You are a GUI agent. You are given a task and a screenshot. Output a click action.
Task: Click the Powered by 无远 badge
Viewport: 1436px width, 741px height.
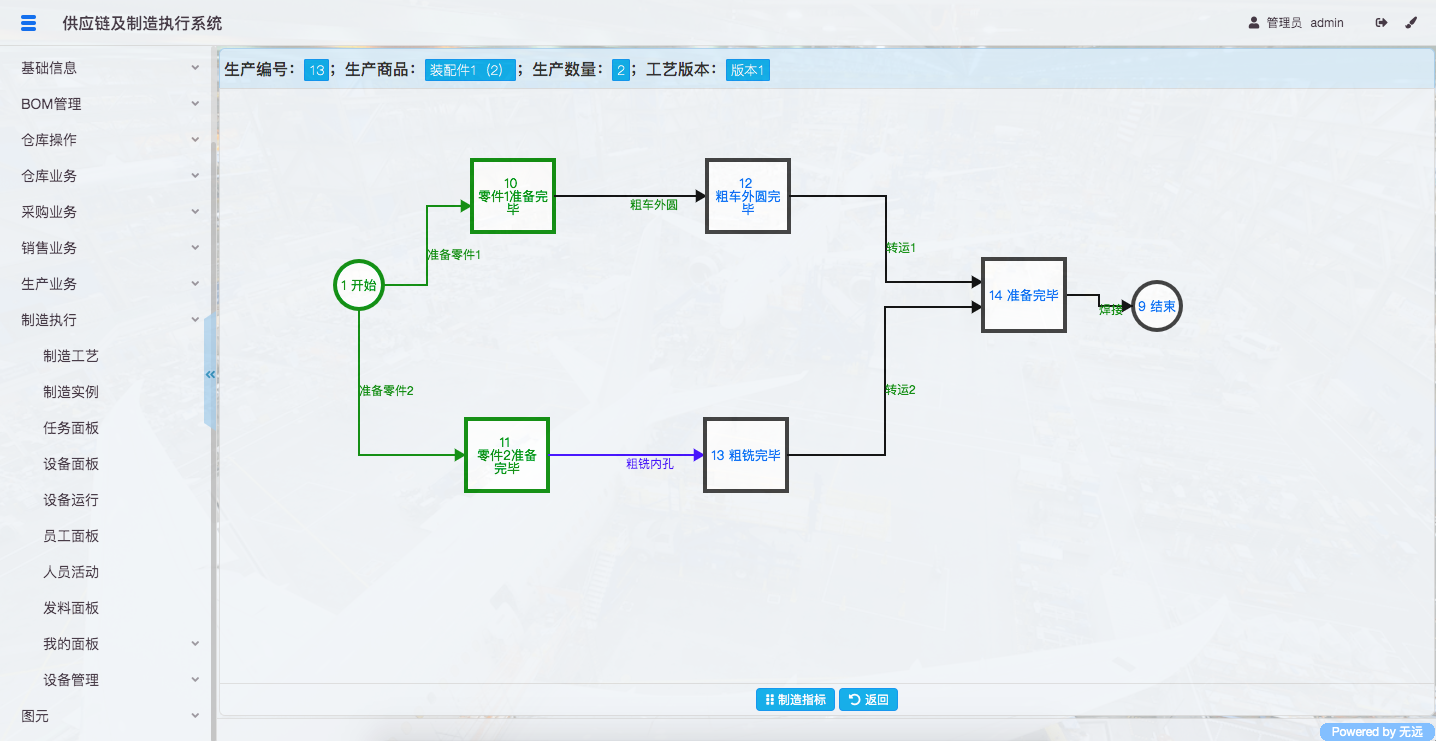(x=1377, y=732)
